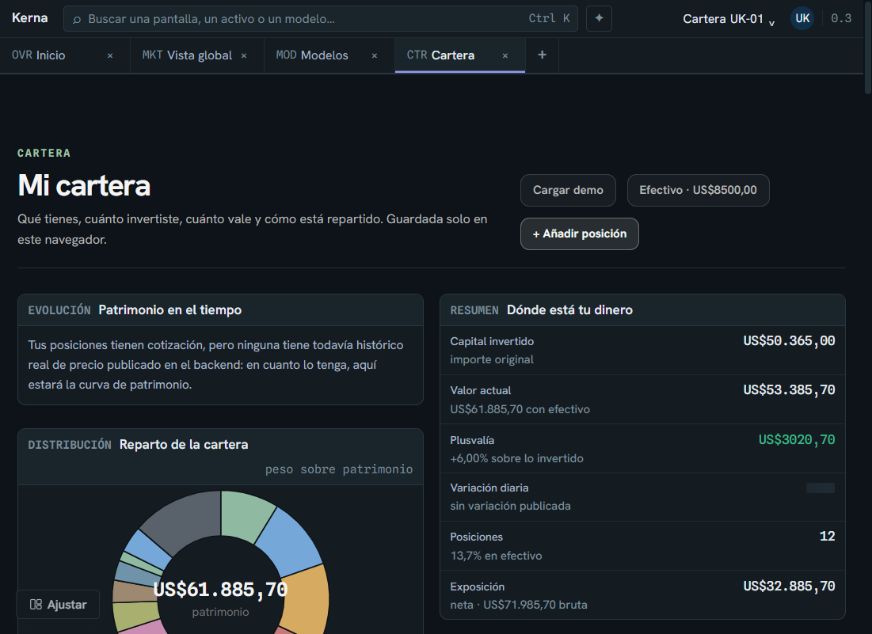Click the page vertical scrollbar
The height and width of the screenshot is (634, 872).
[868, 48]
